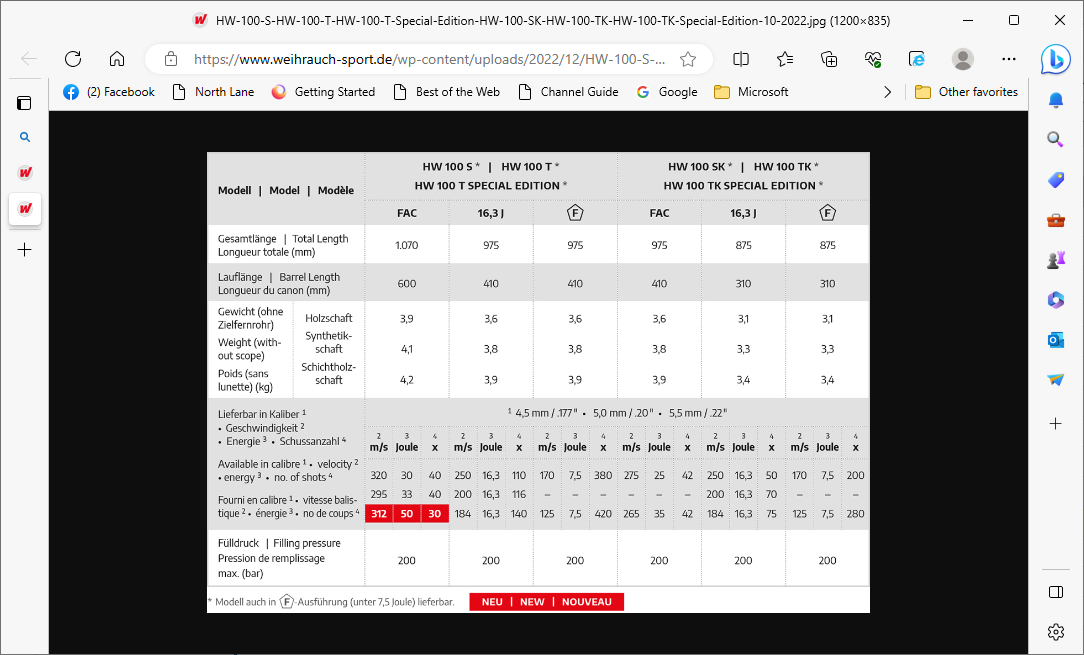Go to the home page icon
The width and height of the screenshot is (1084, 655).
coord(117,59)
